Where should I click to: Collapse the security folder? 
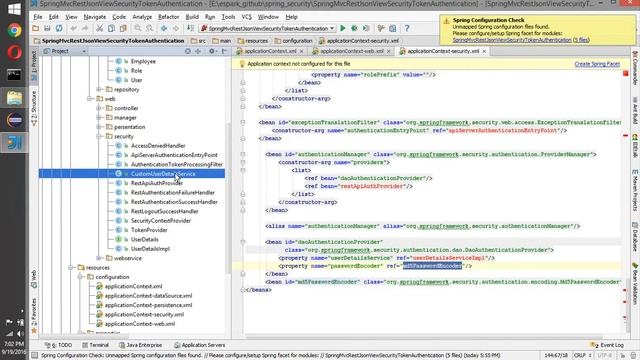[99, 136]
